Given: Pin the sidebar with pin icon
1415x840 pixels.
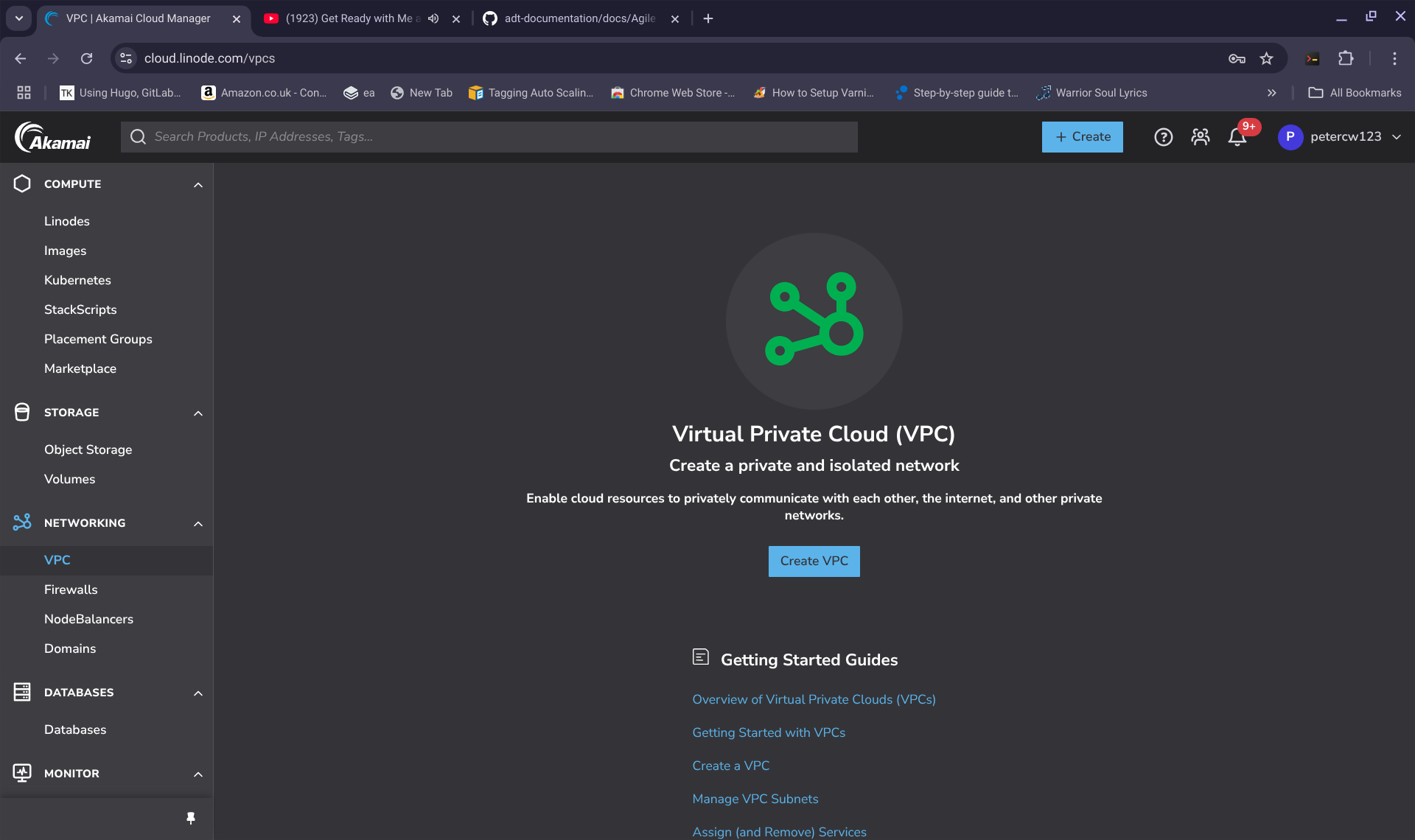Looking at the screenshot, I should click(x=191, y=818).
